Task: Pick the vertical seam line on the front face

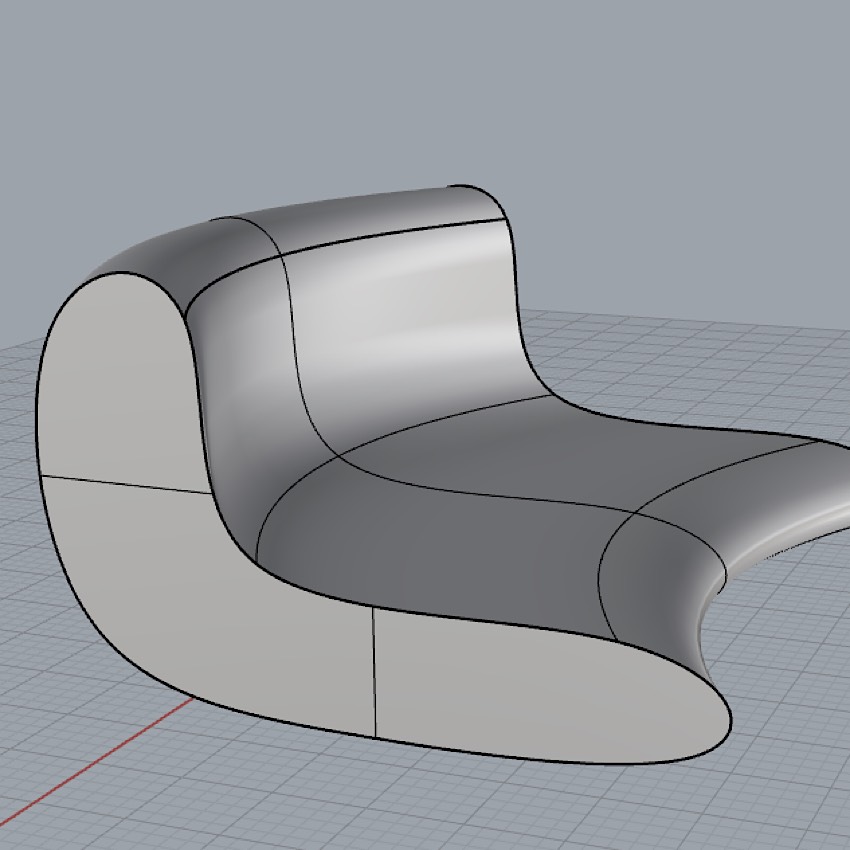Action: click(x=375, y=670)
